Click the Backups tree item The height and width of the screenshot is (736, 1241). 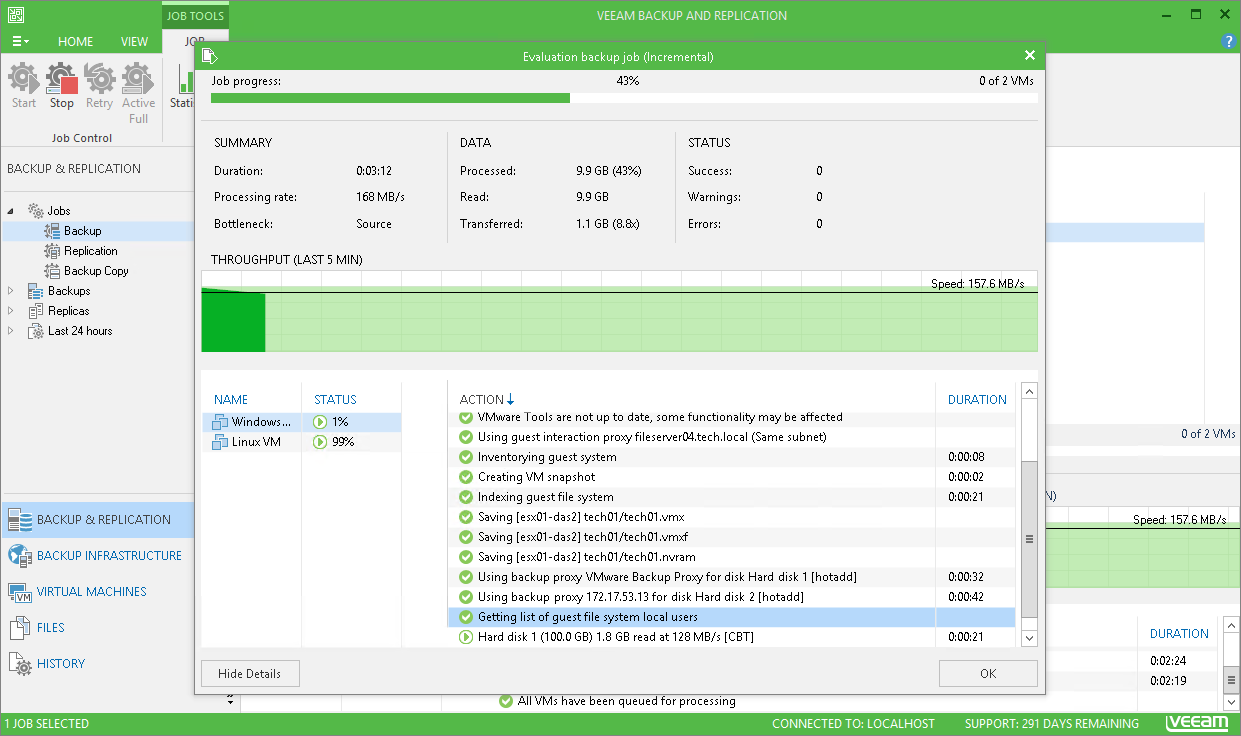[x=69, y=291]
